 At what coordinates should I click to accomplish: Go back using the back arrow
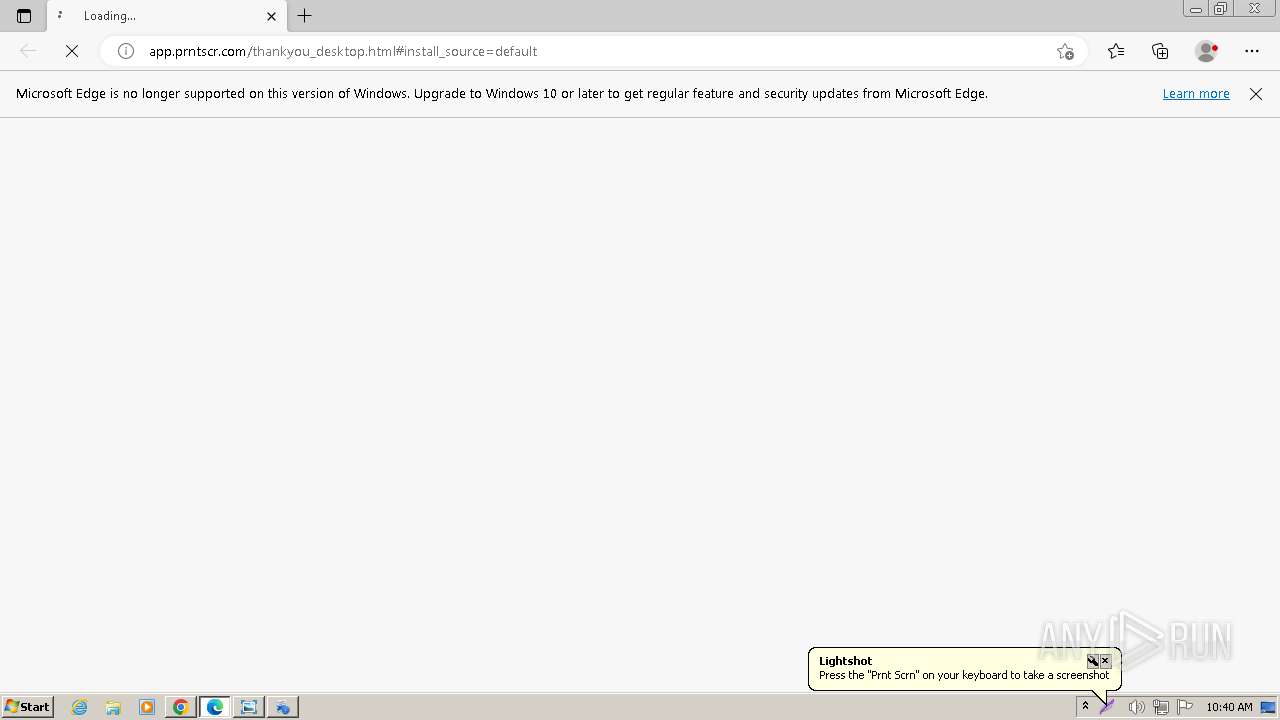[x=28, y=51]
